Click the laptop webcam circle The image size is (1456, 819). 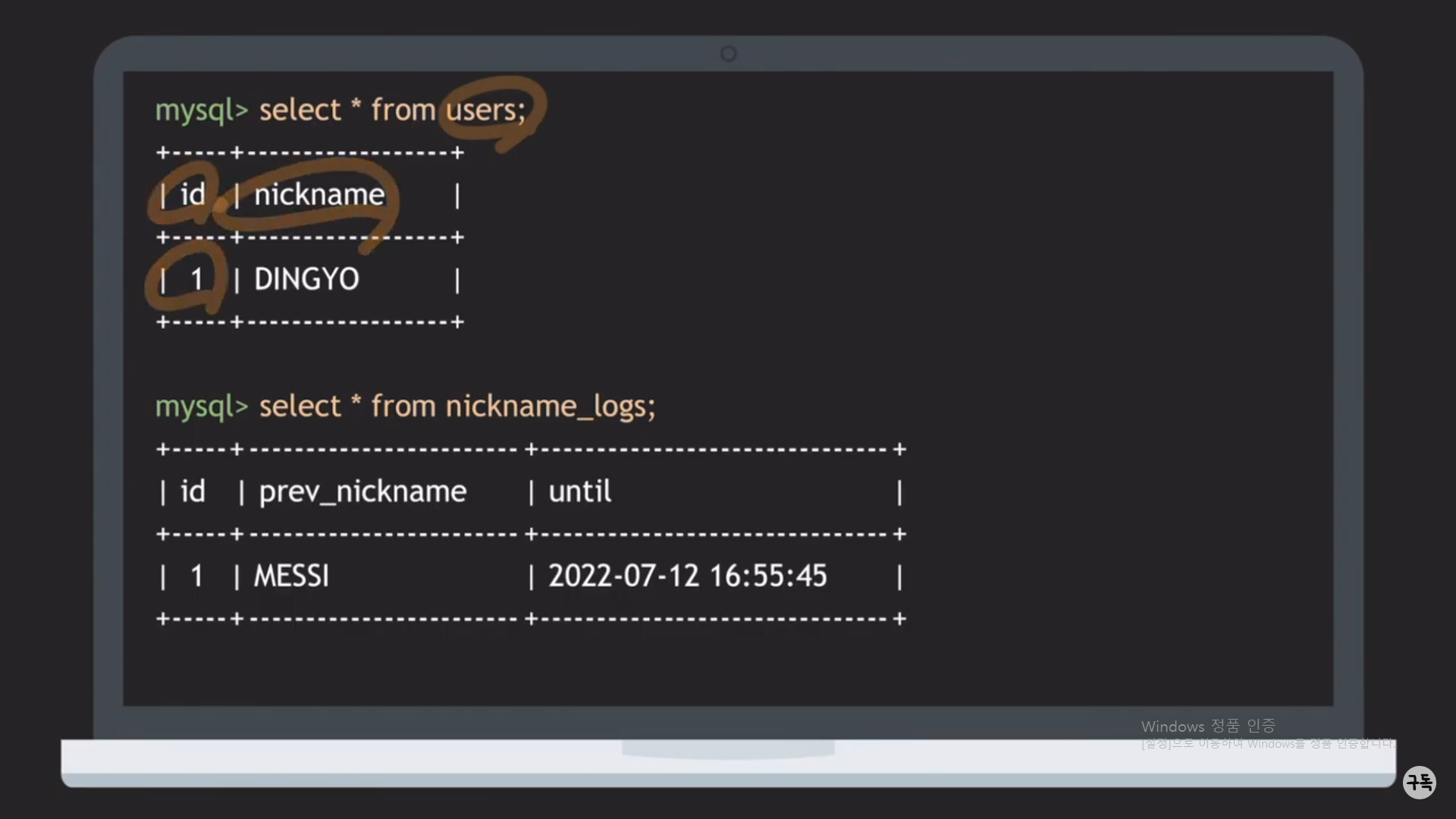click(x=728, y=54)
